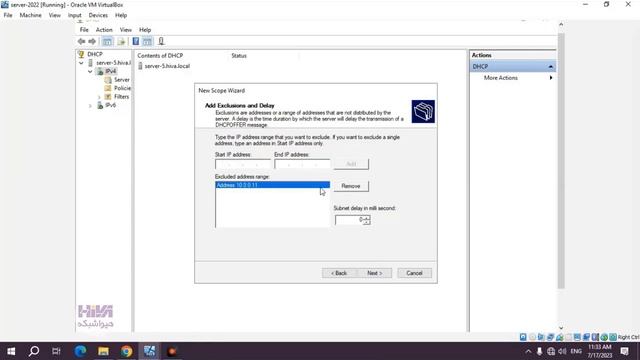This screenshot has height=360, width=640.
Task: Click Back in New Scope Wizard
Action: click(339, 273)
